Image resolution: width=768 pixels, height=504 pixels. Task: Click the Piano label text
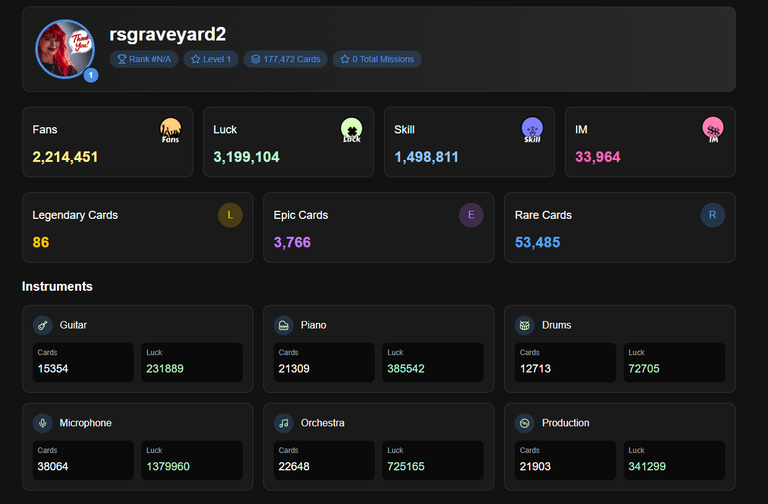pyautogui.click(x=313, y=325)
